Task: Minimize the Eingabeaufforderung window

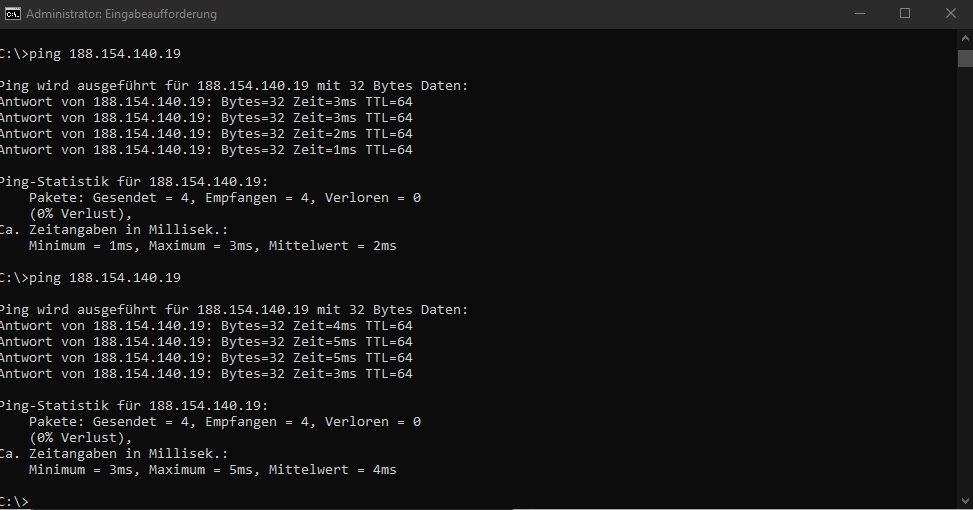Action: (x=859, y=14)
